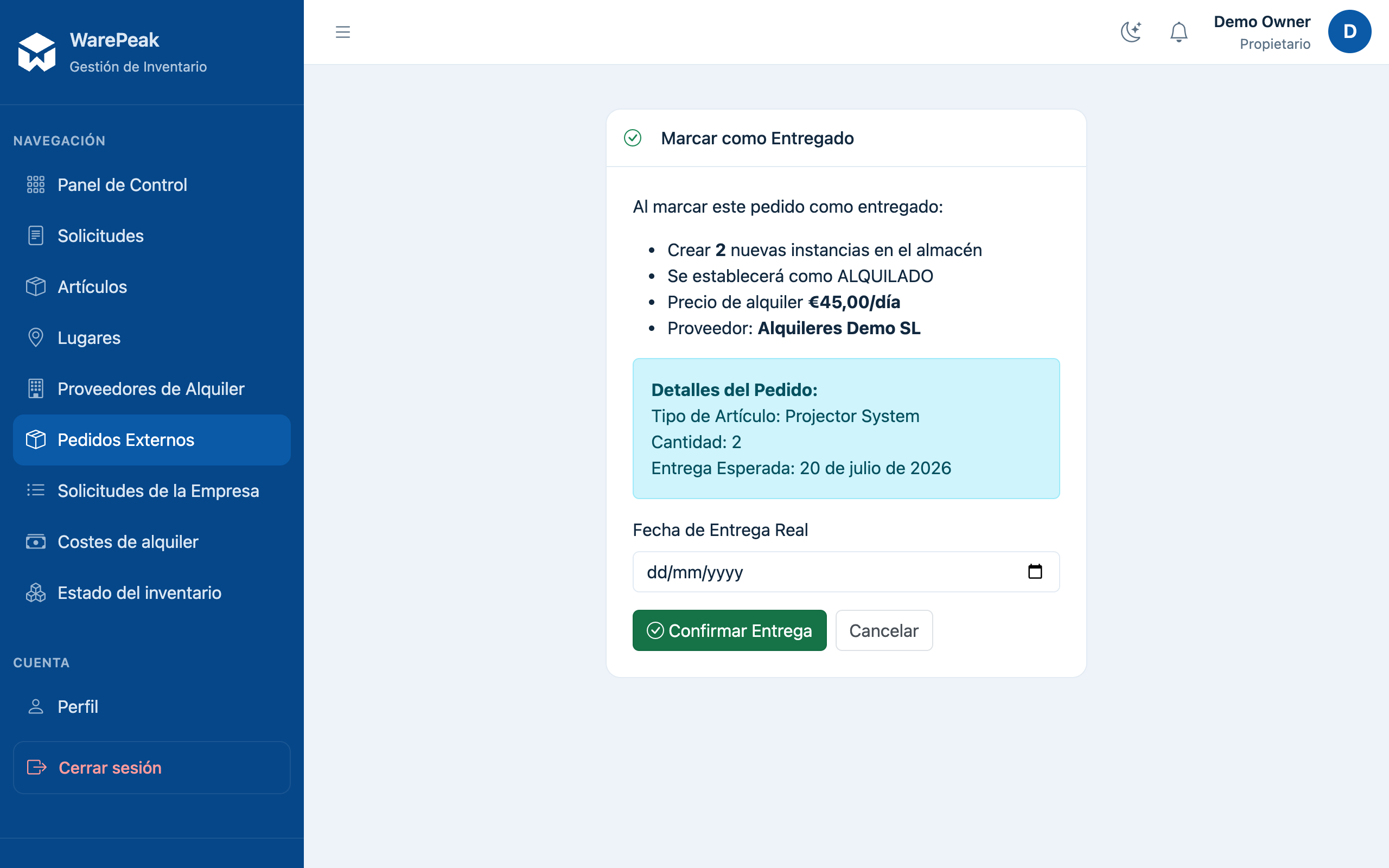Image resolution: width=1389 pixels, height=868 pixels.
Task: Open Proveedores de Alquiler
Action: 151,388
